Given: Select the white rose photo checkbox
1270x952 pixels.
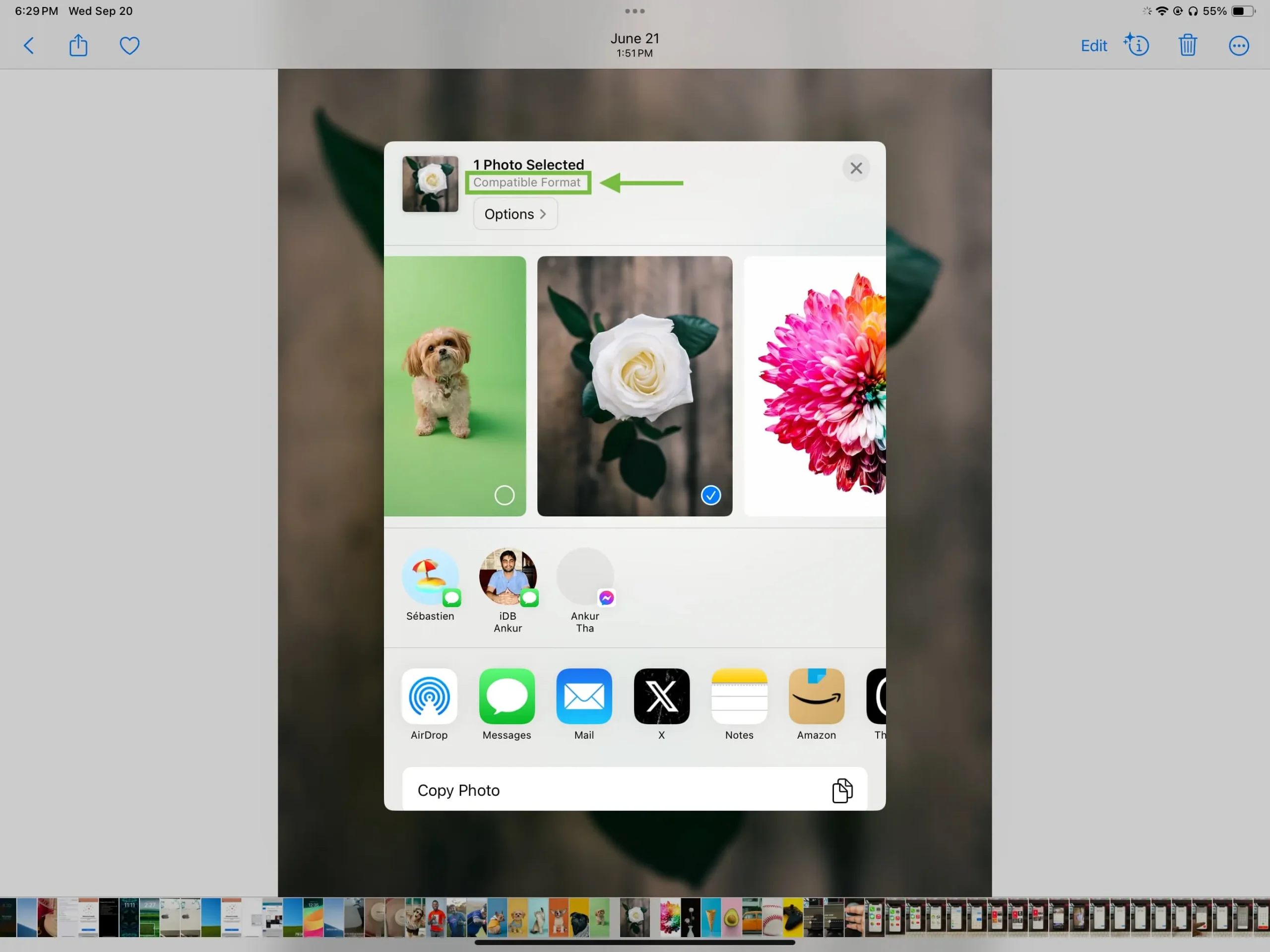Looking at the screenshot, I should (x=711, y=494).
